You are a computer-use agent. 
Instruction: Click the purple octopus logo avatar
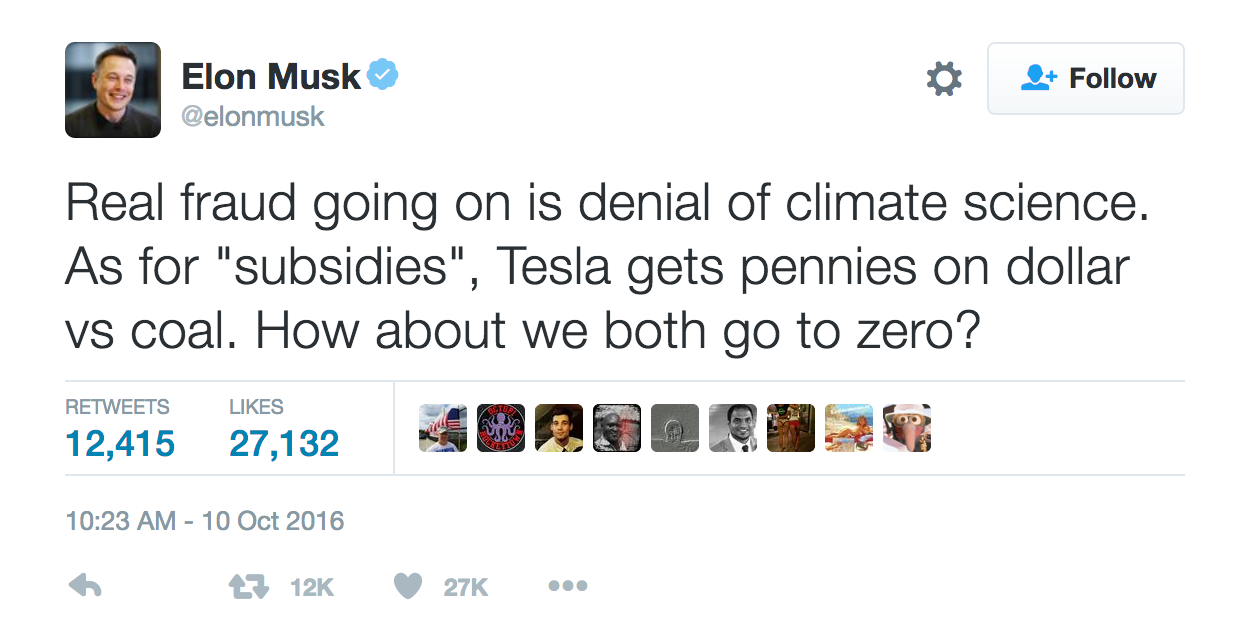(501, 428)
